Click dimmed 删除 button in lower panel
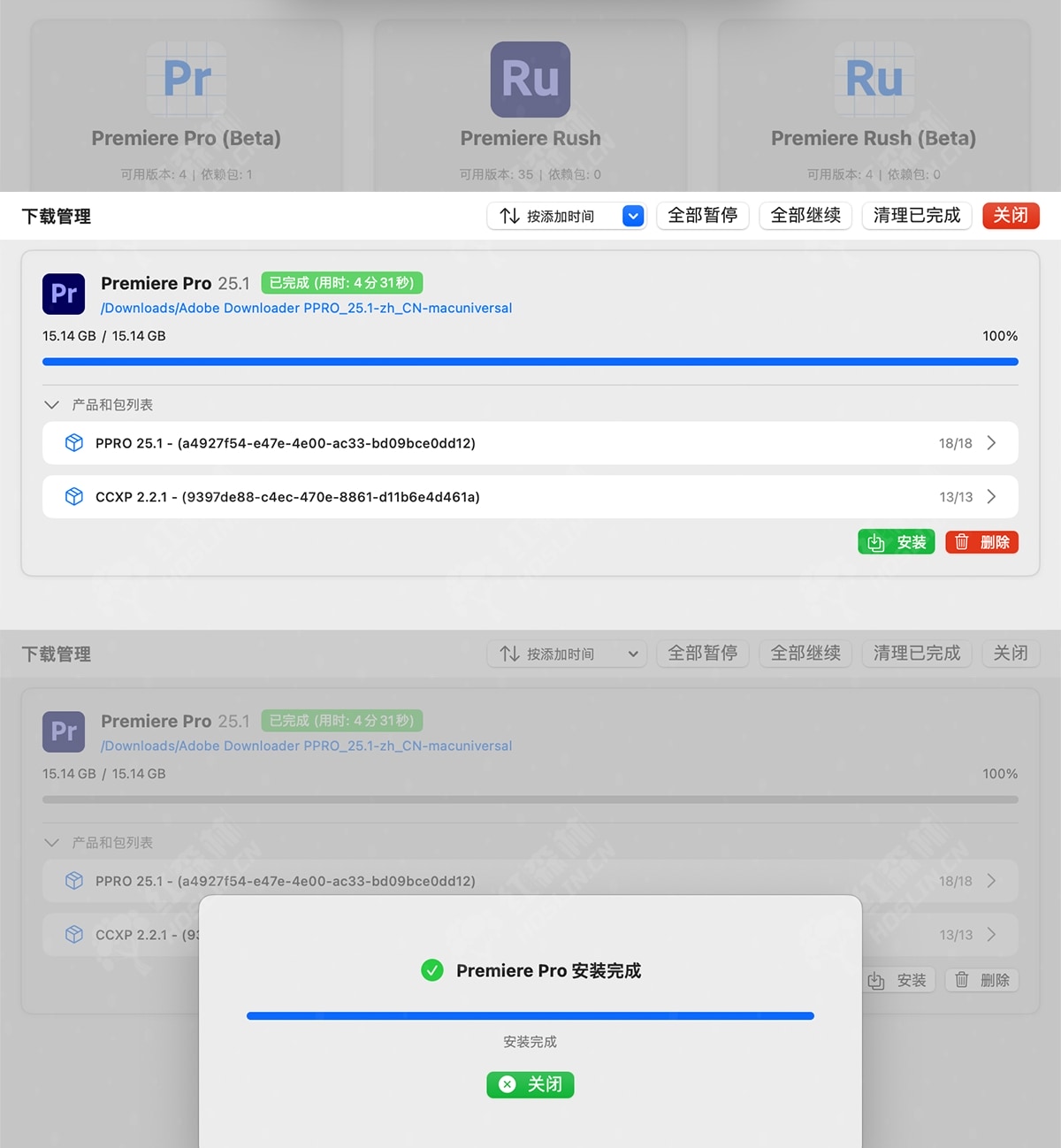This screenshot has height=1148, width=1061. click(x=981, y=980)
